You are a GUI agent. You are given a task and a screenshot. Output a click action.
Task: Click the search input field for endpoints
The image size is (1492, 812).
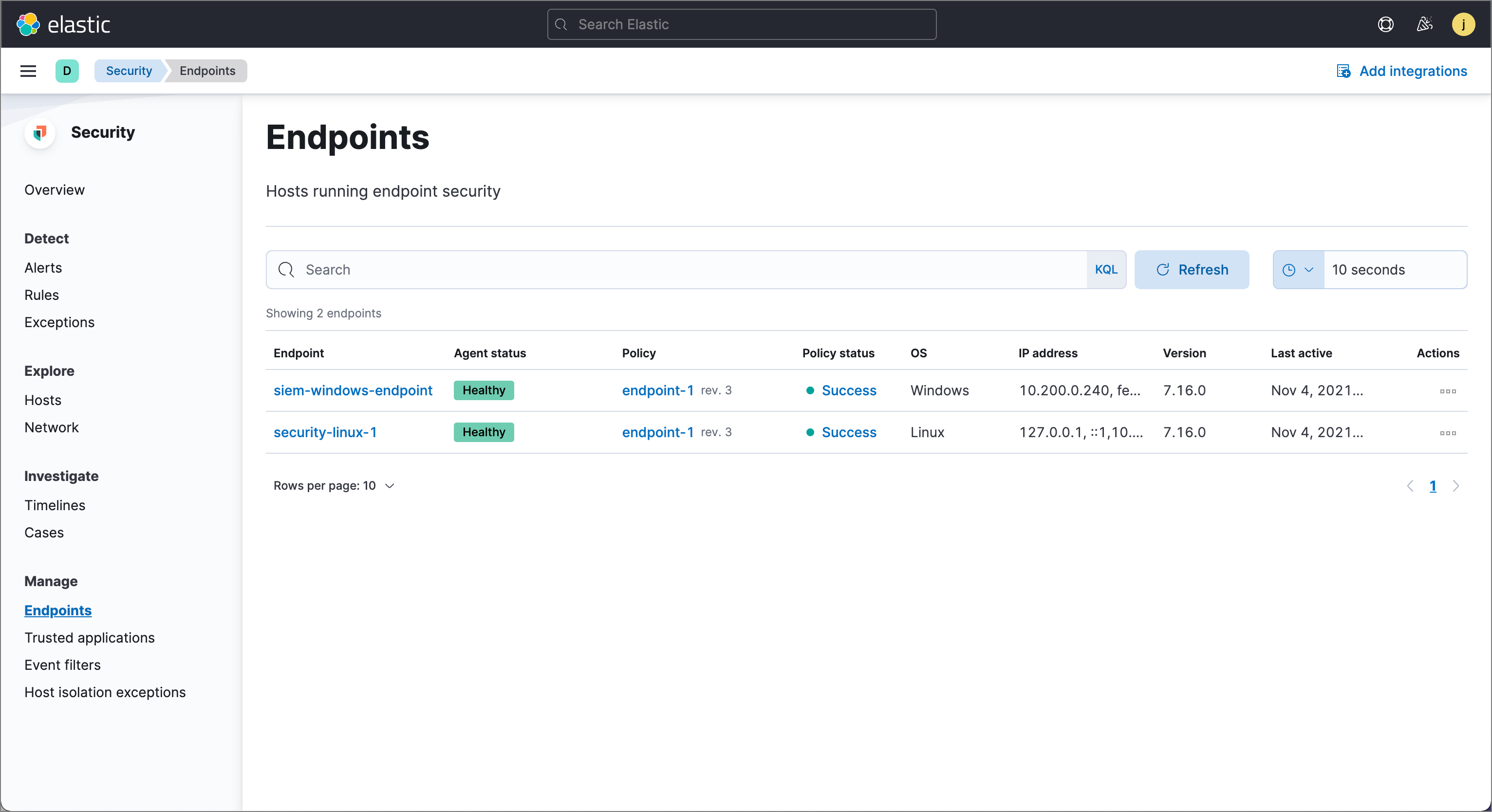(x=690, y=269)
